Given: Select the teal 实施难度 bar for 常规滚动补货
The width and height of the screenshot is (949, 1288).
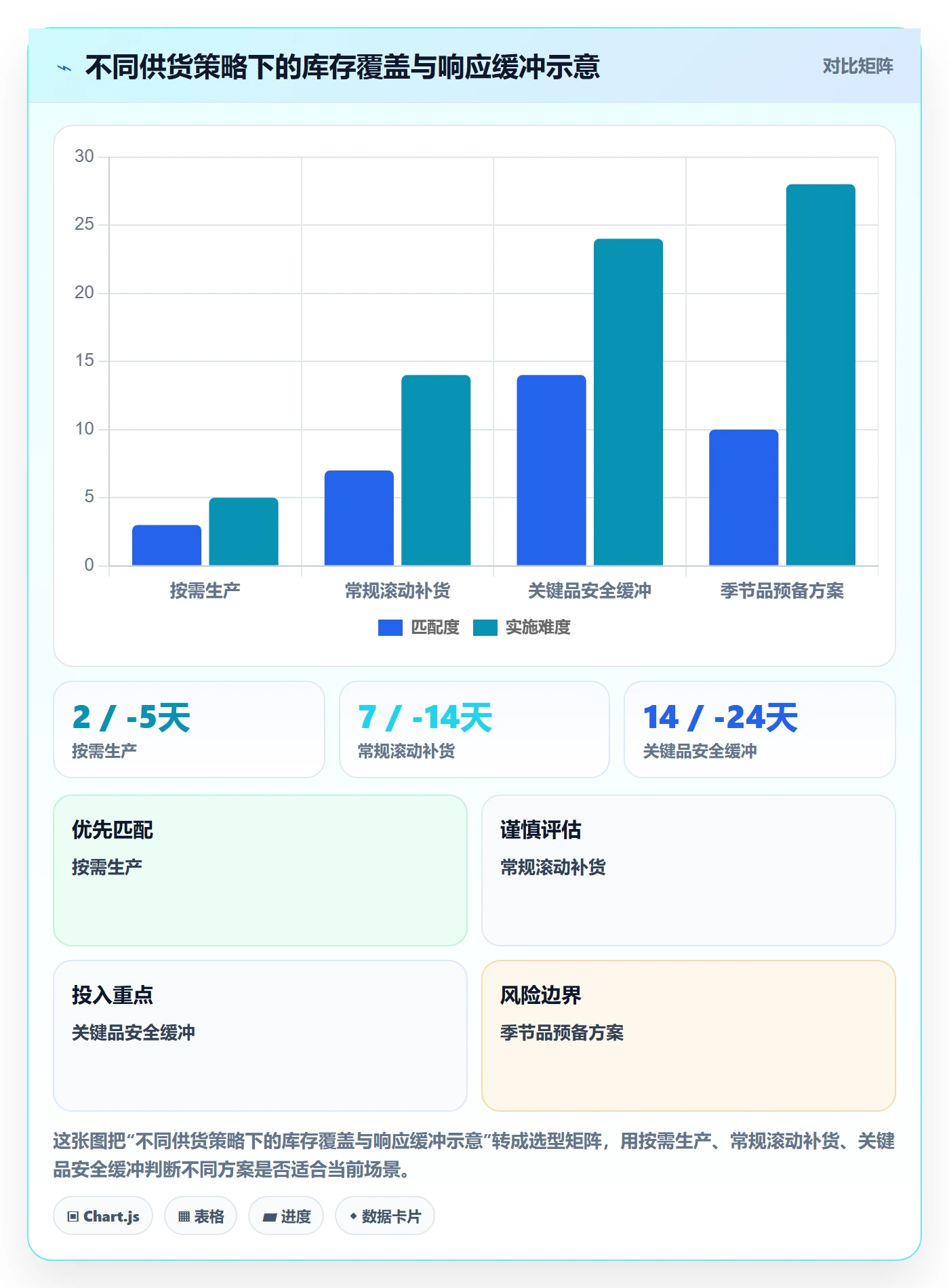Looking at the screenshot, I should tap(436, 470).
